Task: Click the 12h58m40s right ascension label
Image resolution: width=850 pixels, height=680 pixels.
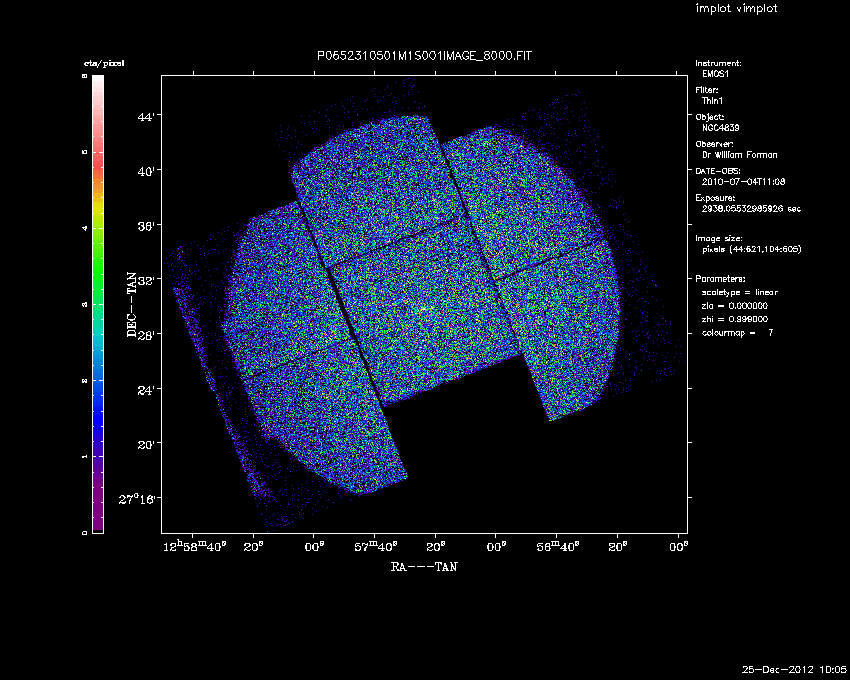Action: (195, 547)
